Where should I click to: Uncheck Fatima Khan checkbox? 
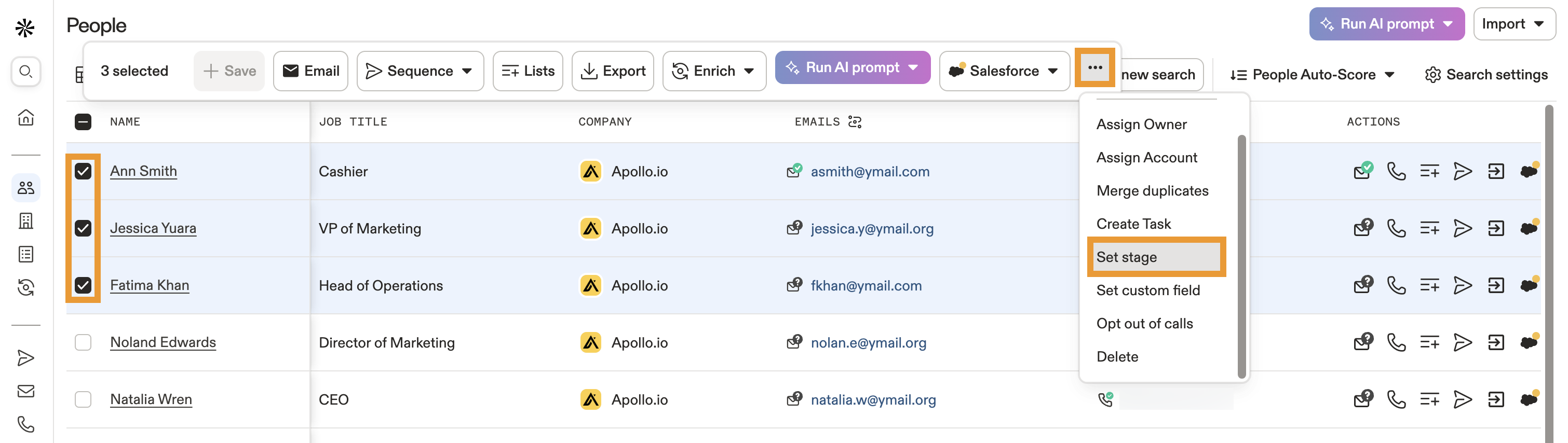[x=83, y=285]
